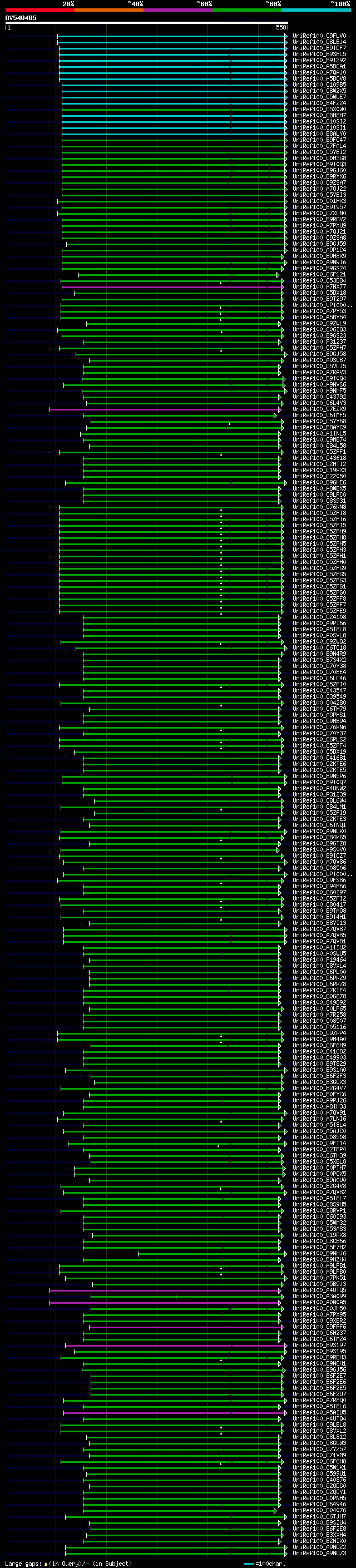
Task: Select the UniRef100_B8YI13 label
Action: tap(319, 923)
